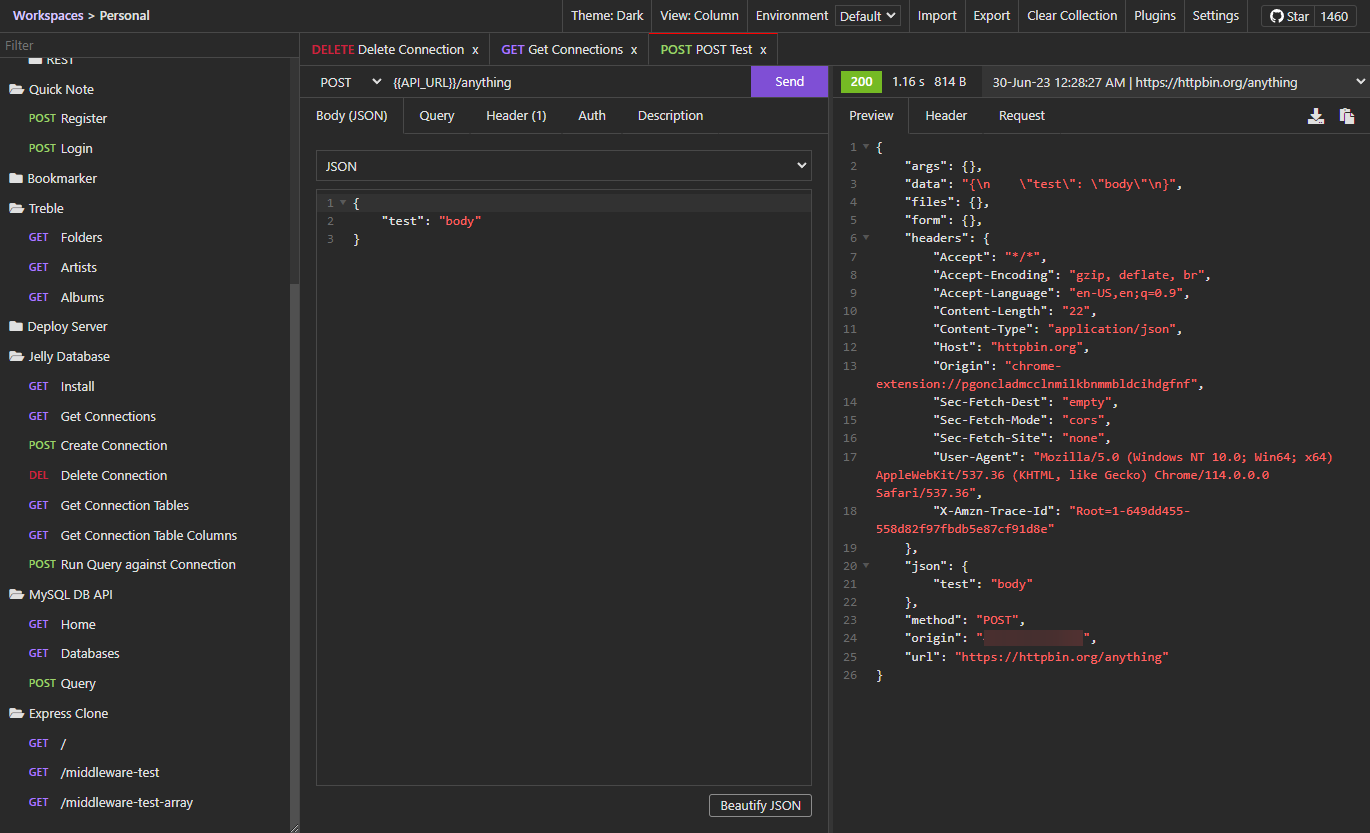Click the Quick Note folder icon

point(16,89)
